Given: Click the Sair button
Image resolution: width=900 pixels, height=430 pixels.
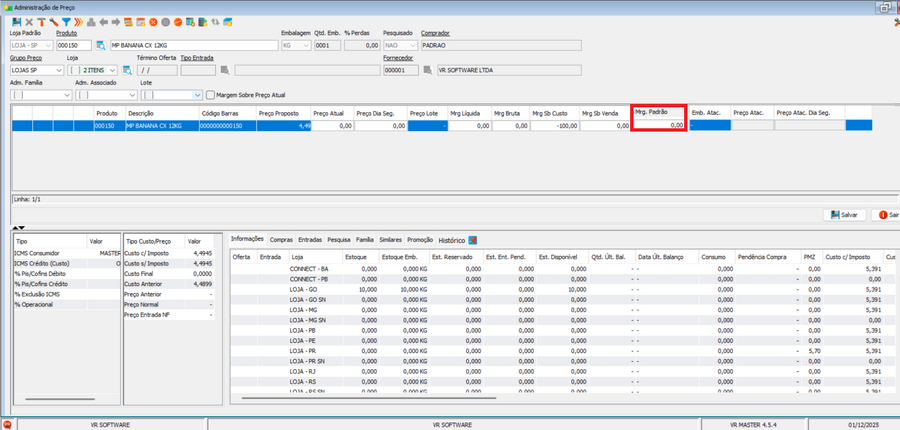Looking at the screenshot, I should tap(887, 215).
